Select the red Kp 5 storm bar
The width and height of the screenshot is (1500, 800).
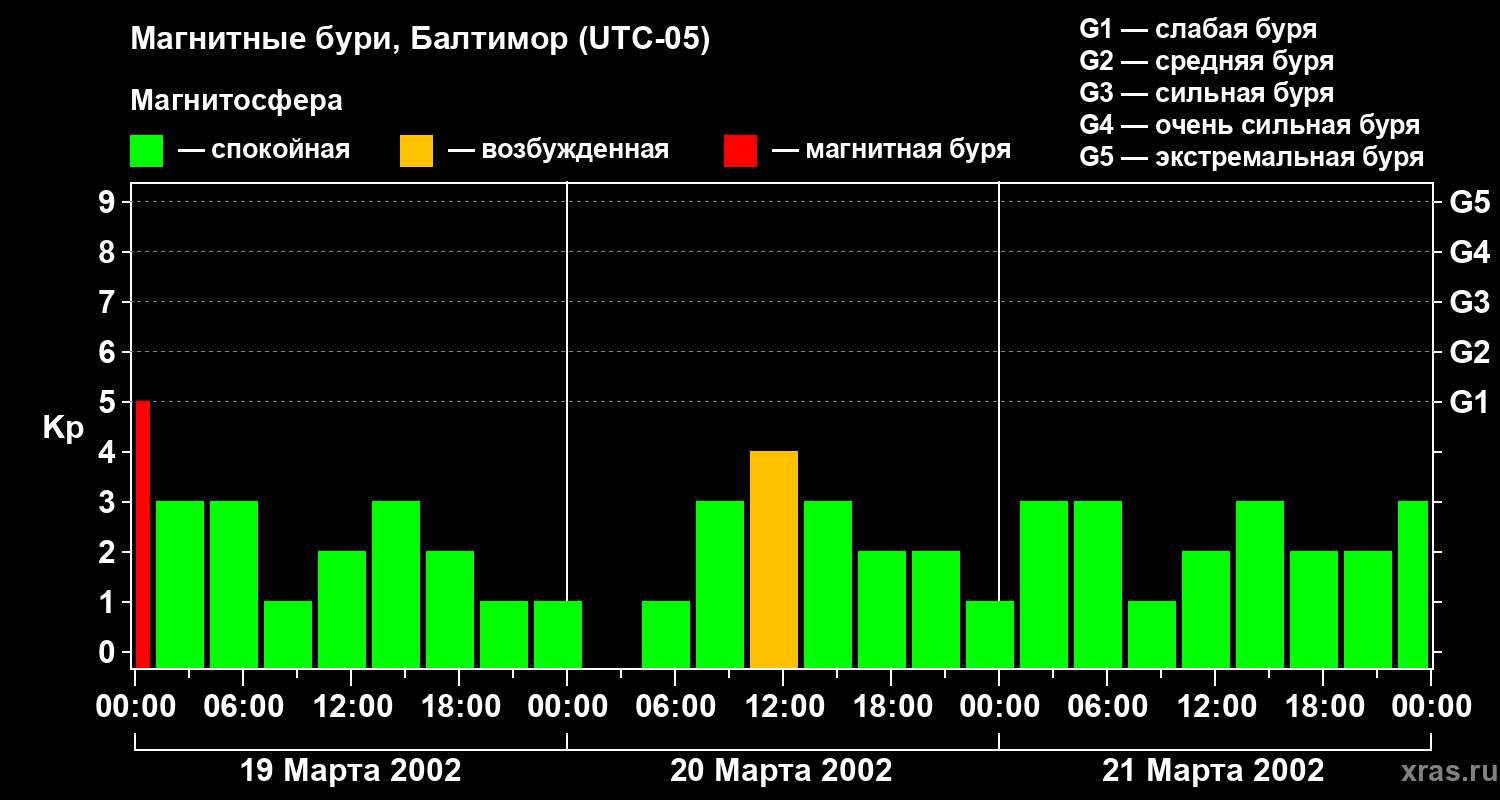point(142,534)
